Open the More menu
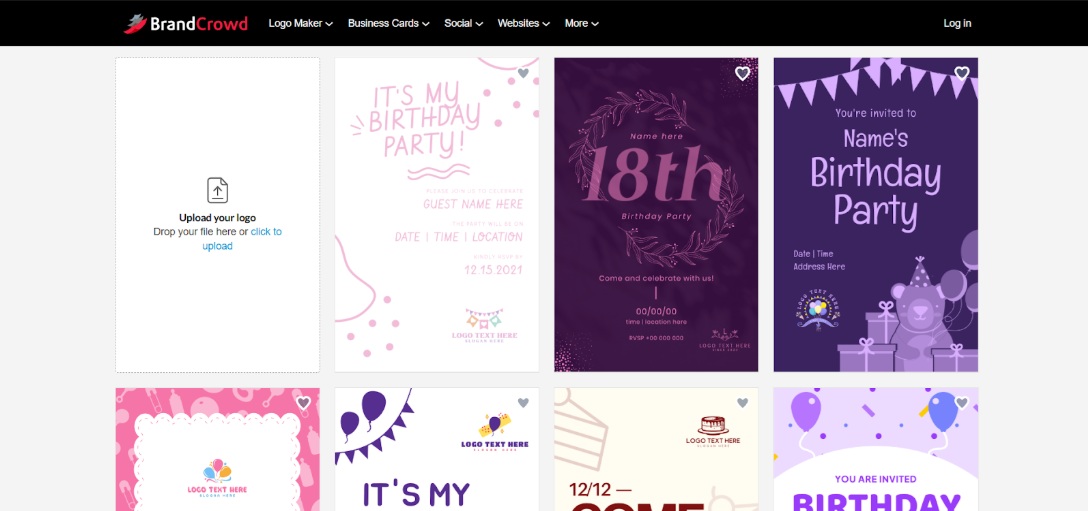 [581, 23]
